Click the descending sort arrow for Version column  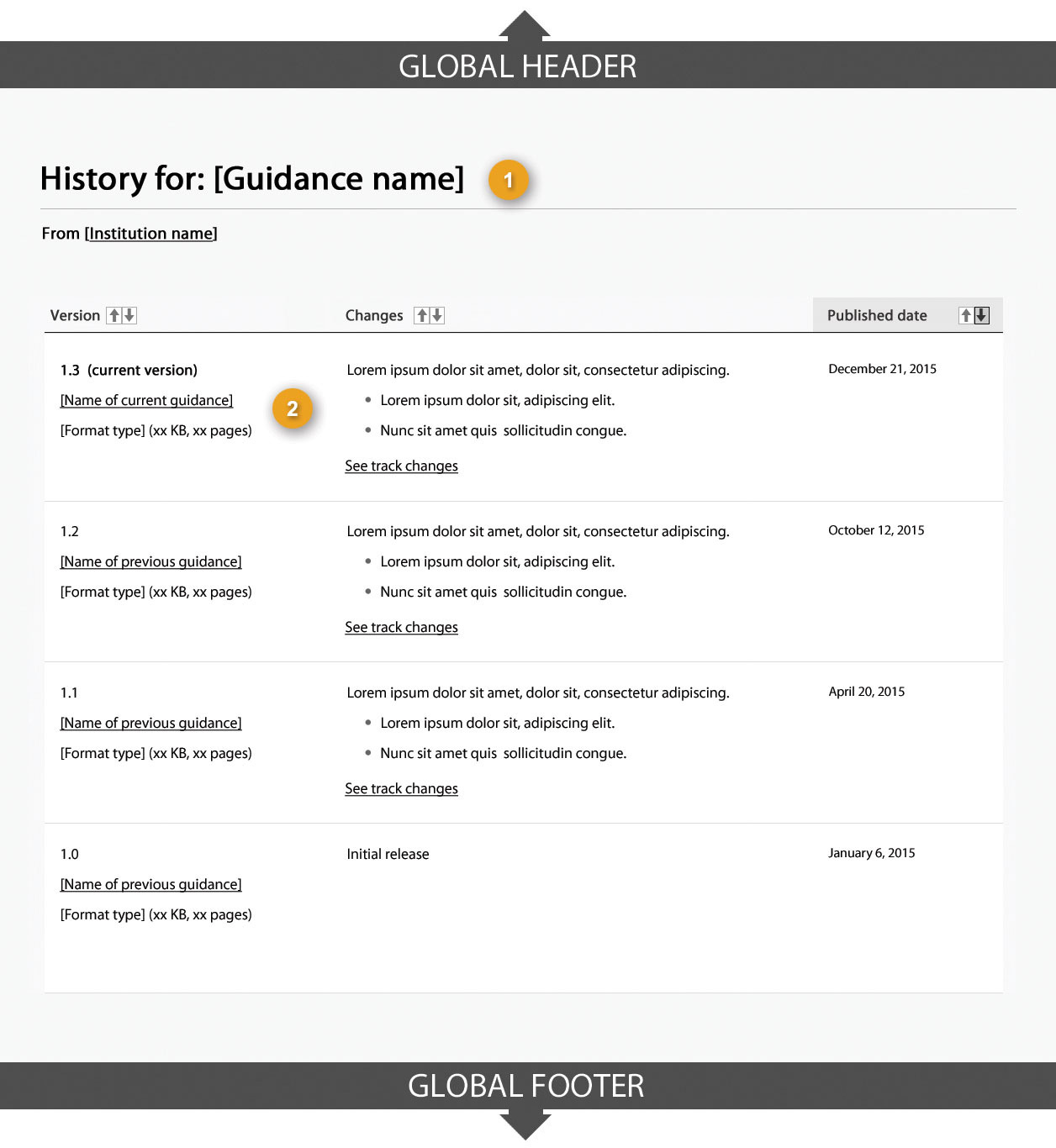click(x=130, y=314)
